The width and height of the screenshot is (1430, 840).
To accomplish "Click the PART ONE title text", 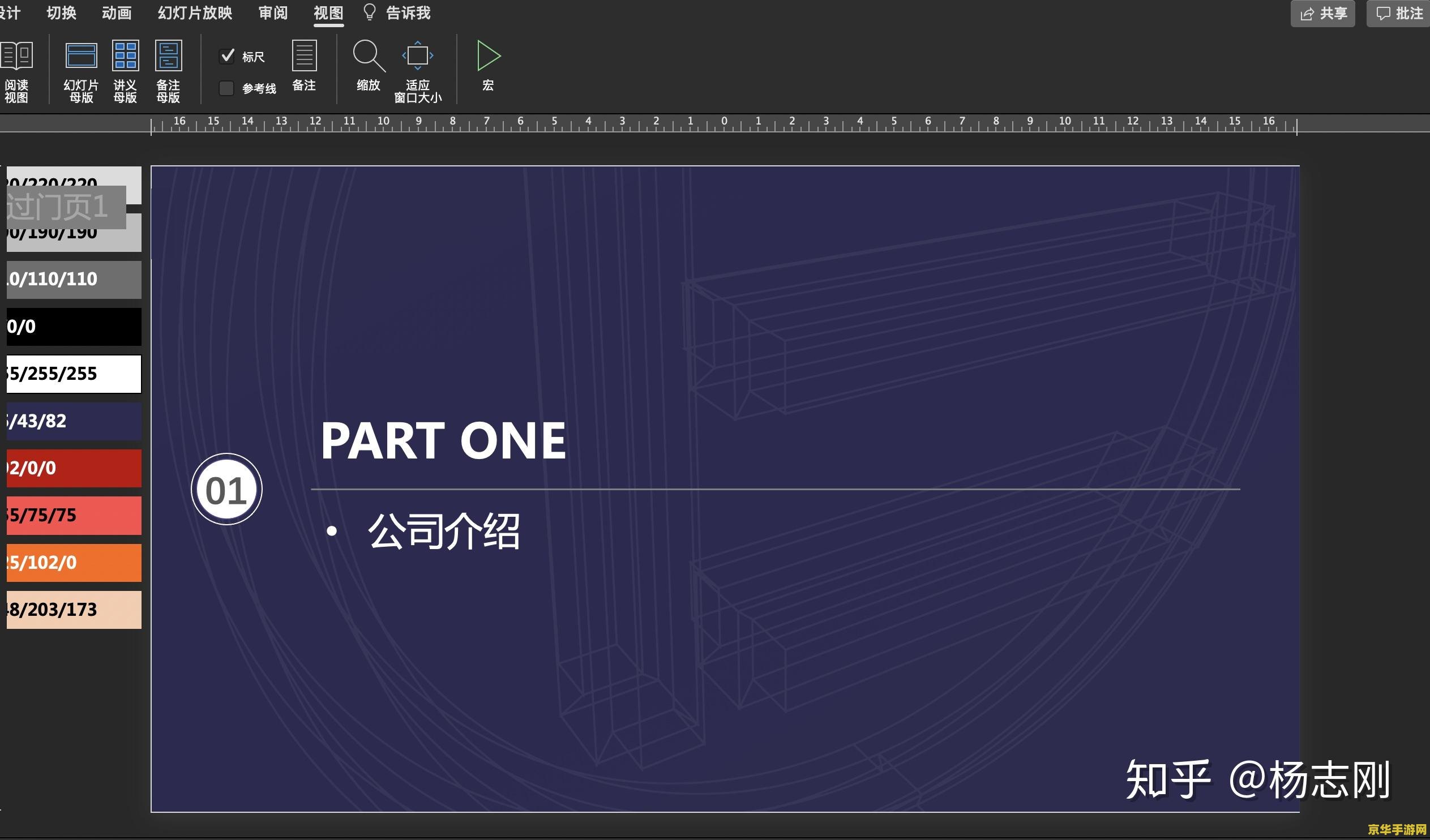I will (x=443, y=441).
